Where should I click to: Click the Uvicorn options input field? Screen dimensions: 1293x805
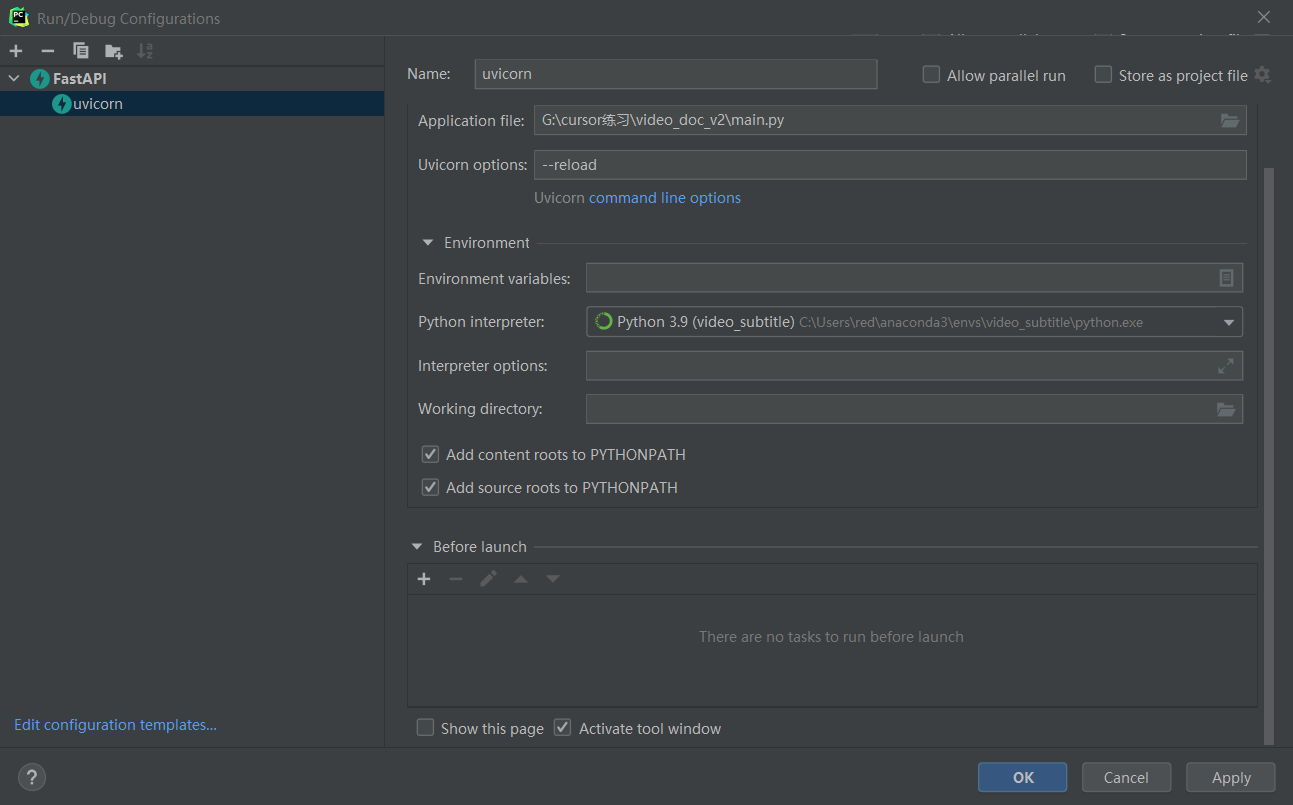[889, 165]
